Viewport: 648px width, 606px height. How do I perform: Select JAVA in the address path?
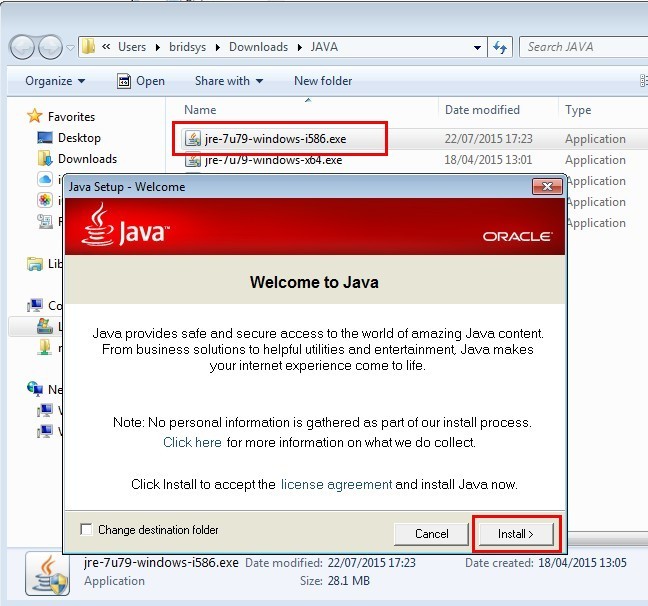click(x=324, y=47)
